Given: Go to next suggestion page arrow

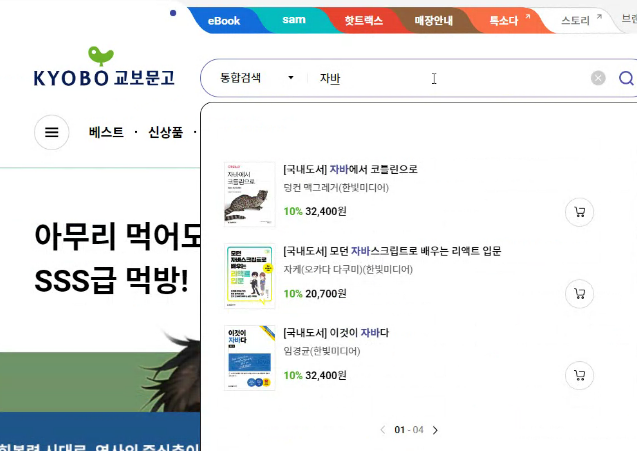Looking at the screenshot, I should (435, 430).
